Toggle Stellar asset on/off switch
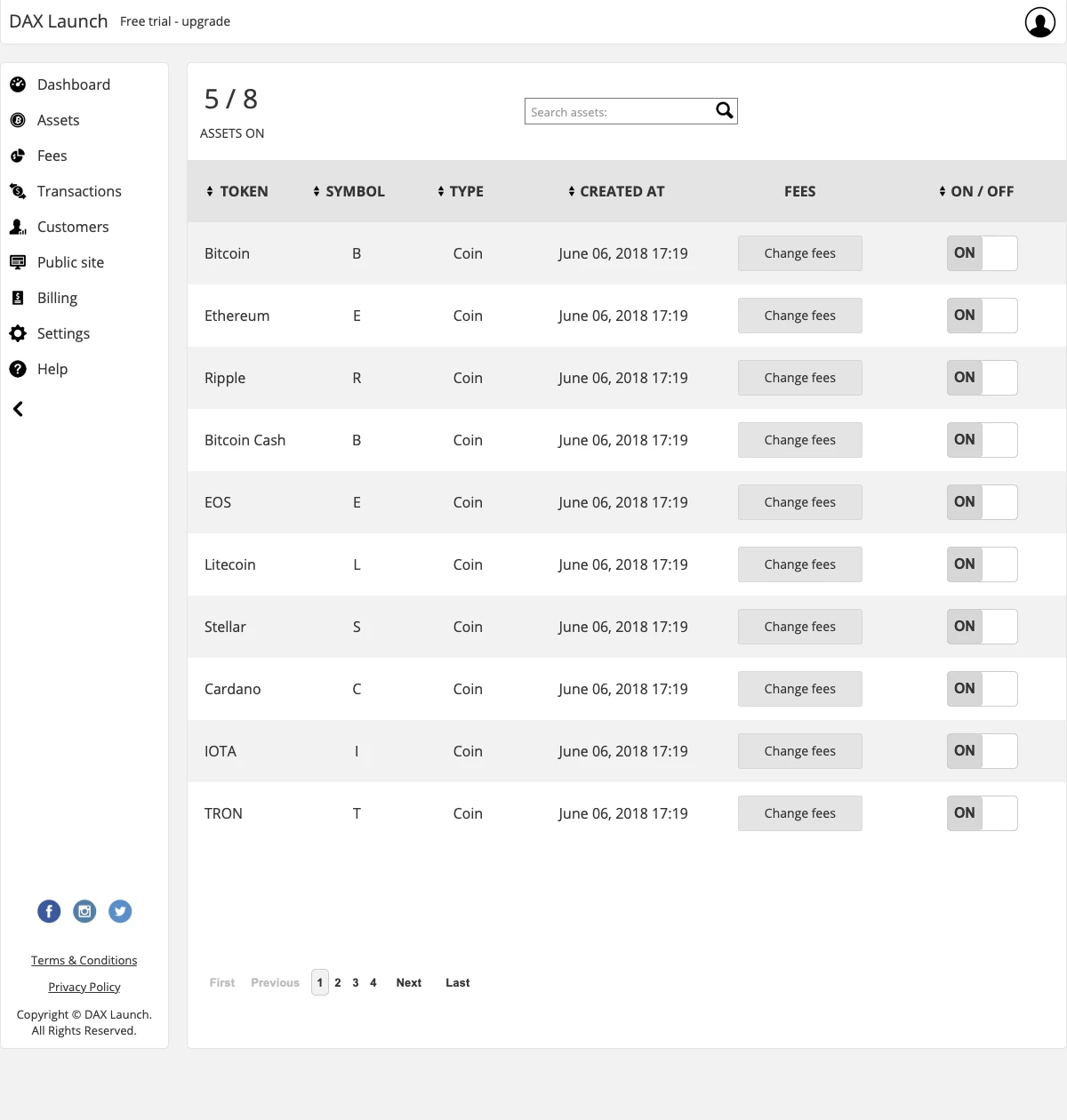The width and height of the screenshot is (1067, 1120). click(983, 627)
